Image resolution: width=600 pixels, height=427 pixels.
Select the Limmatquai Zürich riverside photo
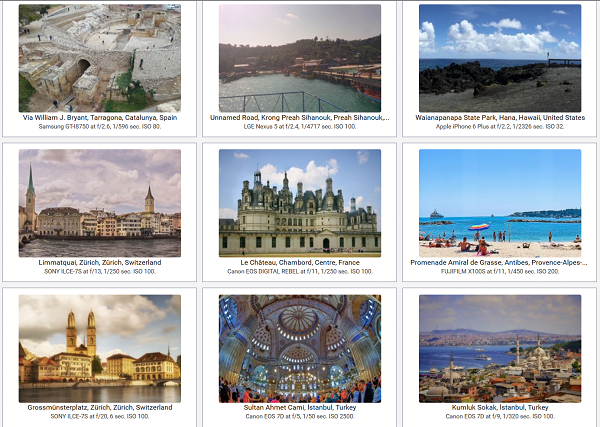(x=99, y=203)
